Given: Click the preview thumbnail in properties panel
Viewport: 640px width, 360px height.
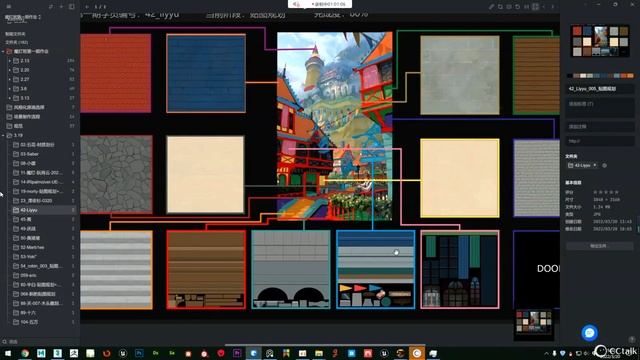Looking at the screenshot, I should [600, 41].
